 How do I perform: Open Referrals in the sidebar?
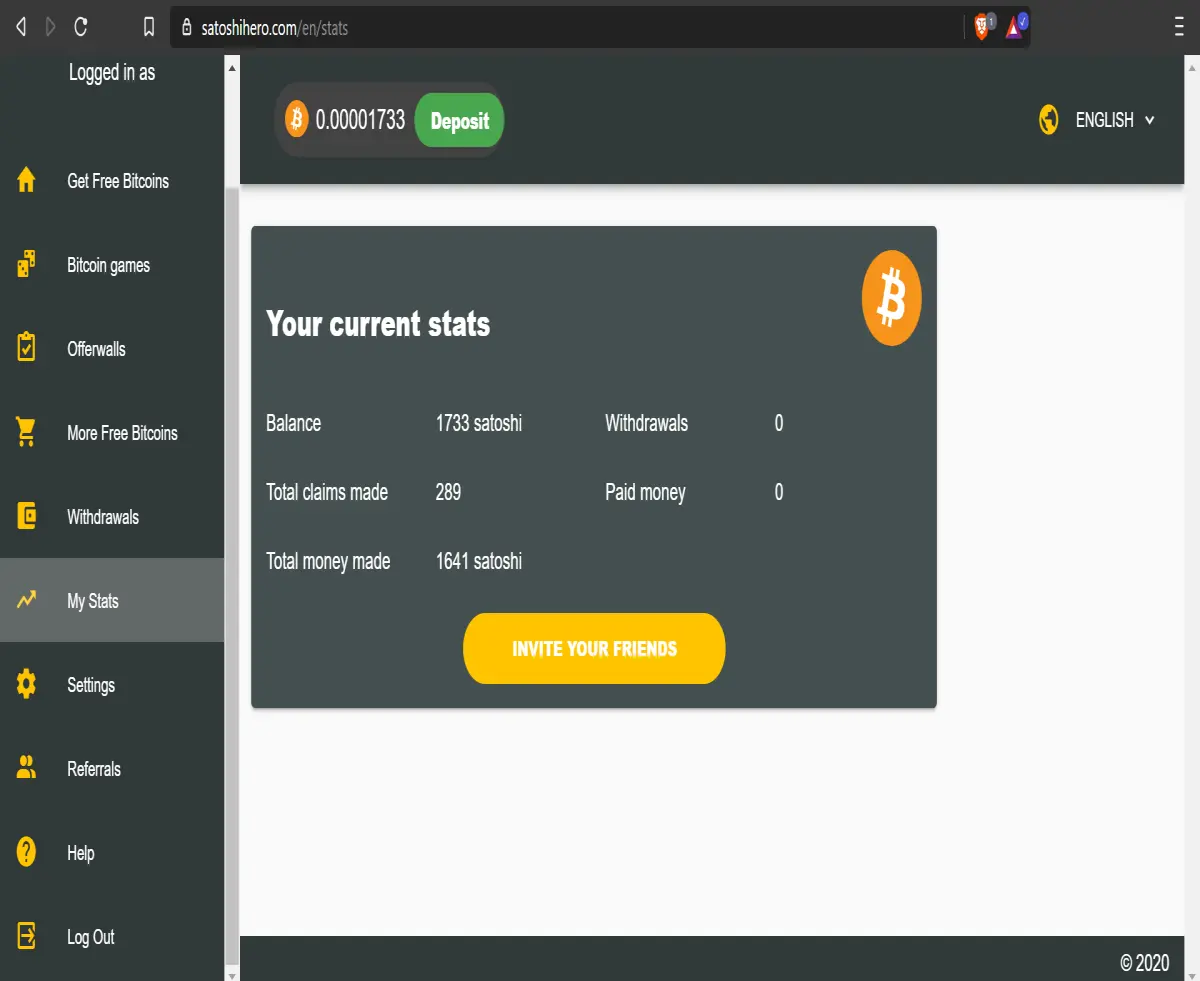coord(112,769)
